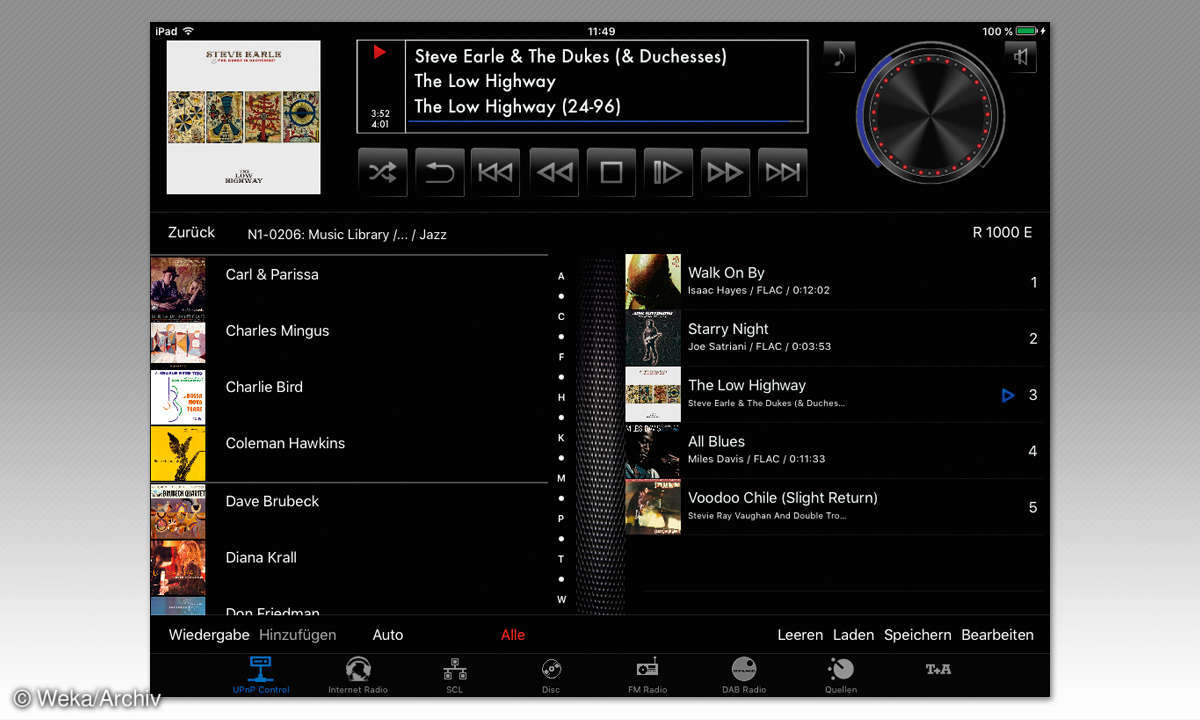Skip to previous track
This screenshot has height=720, width=1200.
tap(496, 172)
